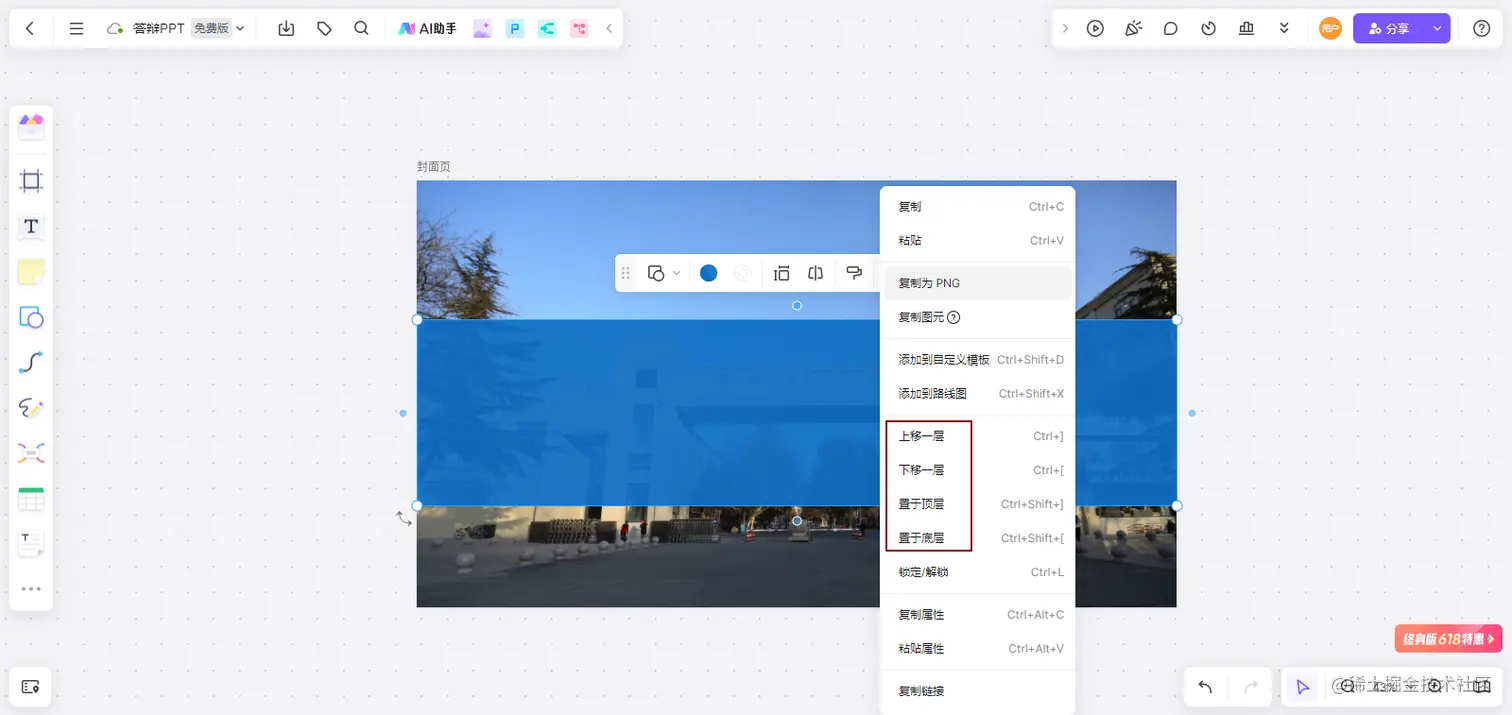
Task: Toggle 锁定/解锁 lock in context menu
Action: [x=978, y=572]
